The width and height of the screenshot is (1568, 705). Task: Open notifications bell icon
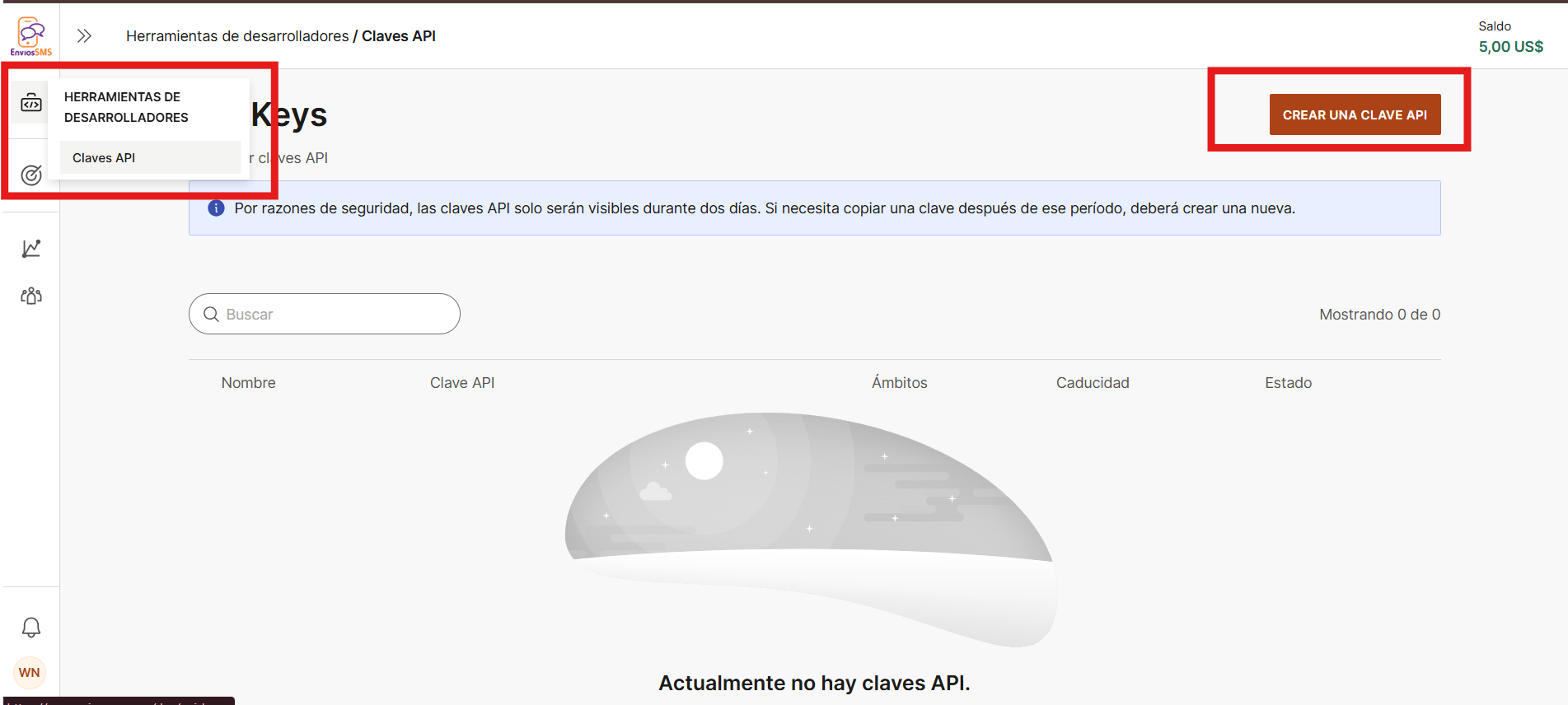click(x=31, y=628)
